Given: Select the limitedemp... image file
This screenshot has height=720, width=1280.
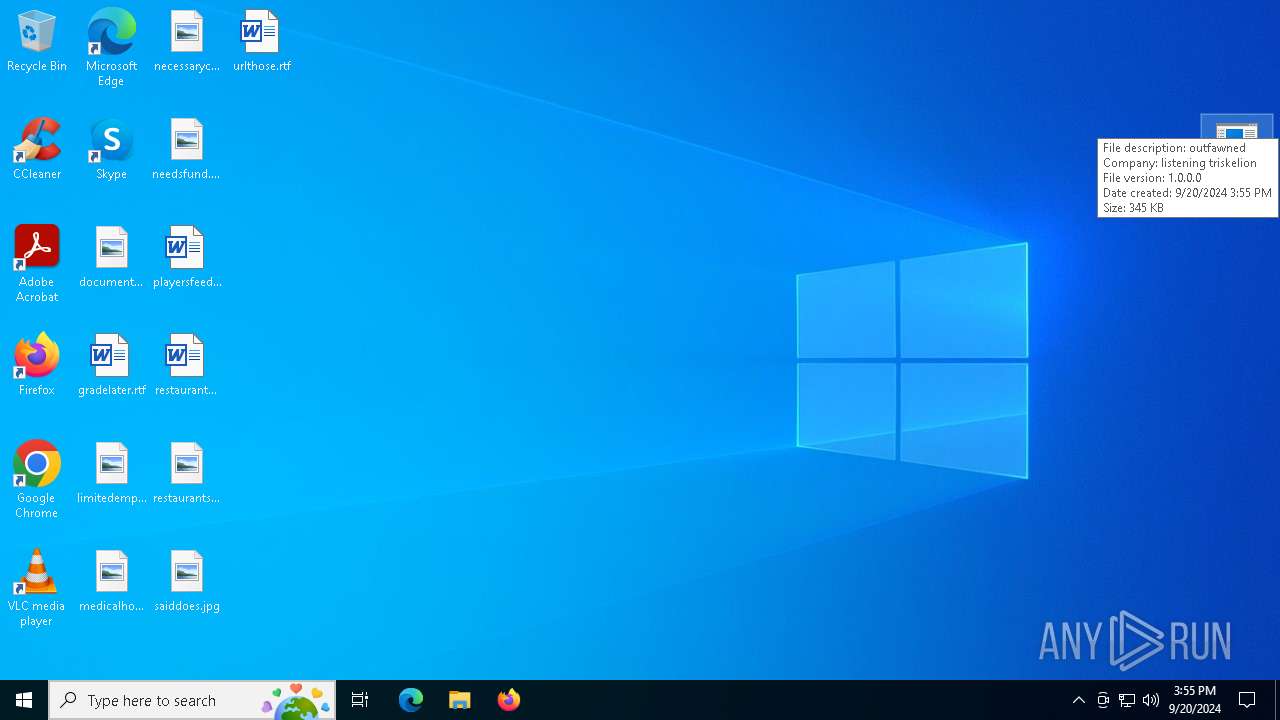Looking at the screenshot, I should tap(111, 474).
